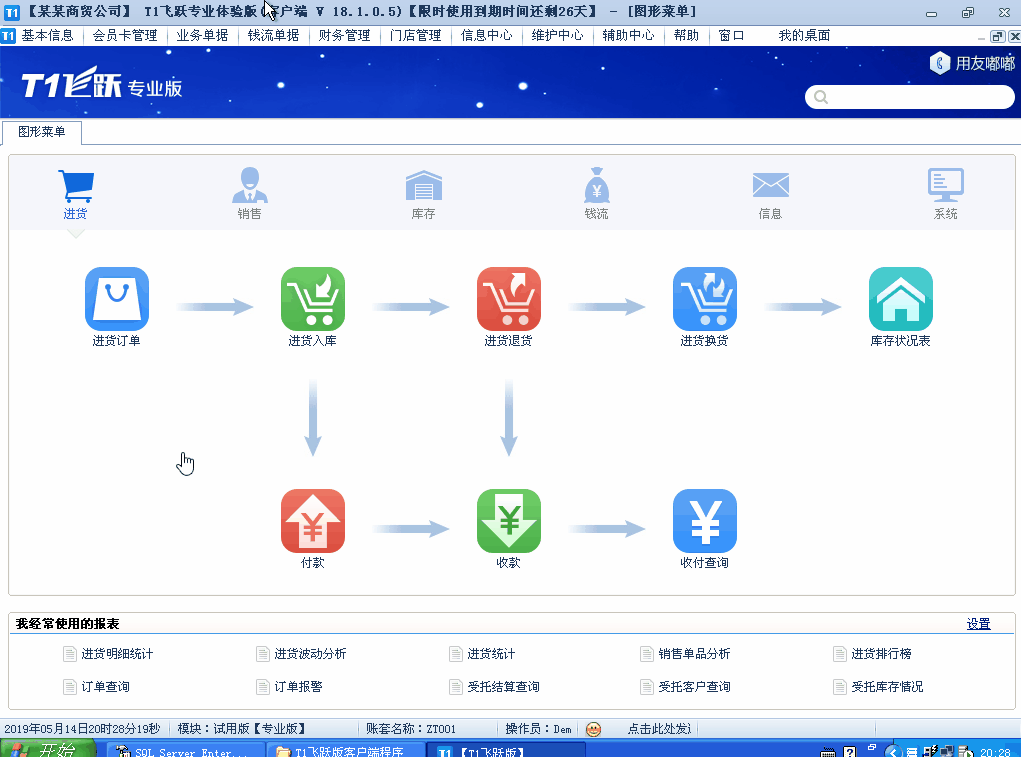Click the system tray clock 20:28

tap(995, 752)
